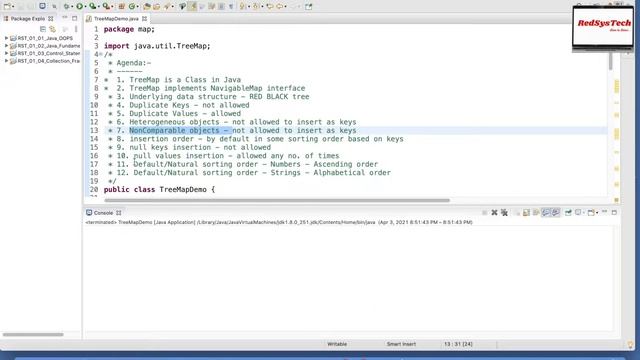Expand RST_01_03_Control_Stater project
This screenshot has width=640, height=360.
pos(6,53)
